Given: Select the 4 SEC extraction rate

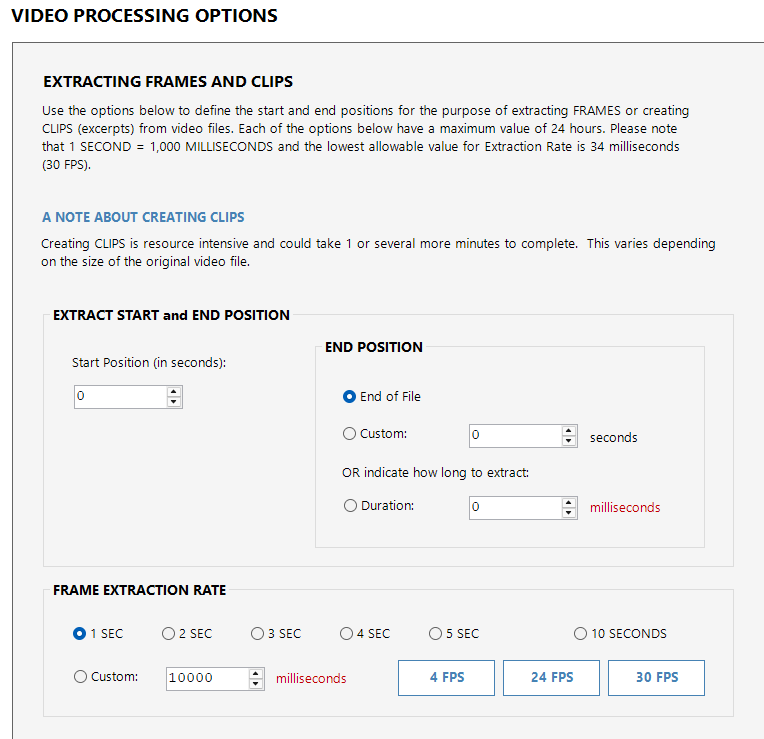Looking at the screenshot, I should (346, 633).
